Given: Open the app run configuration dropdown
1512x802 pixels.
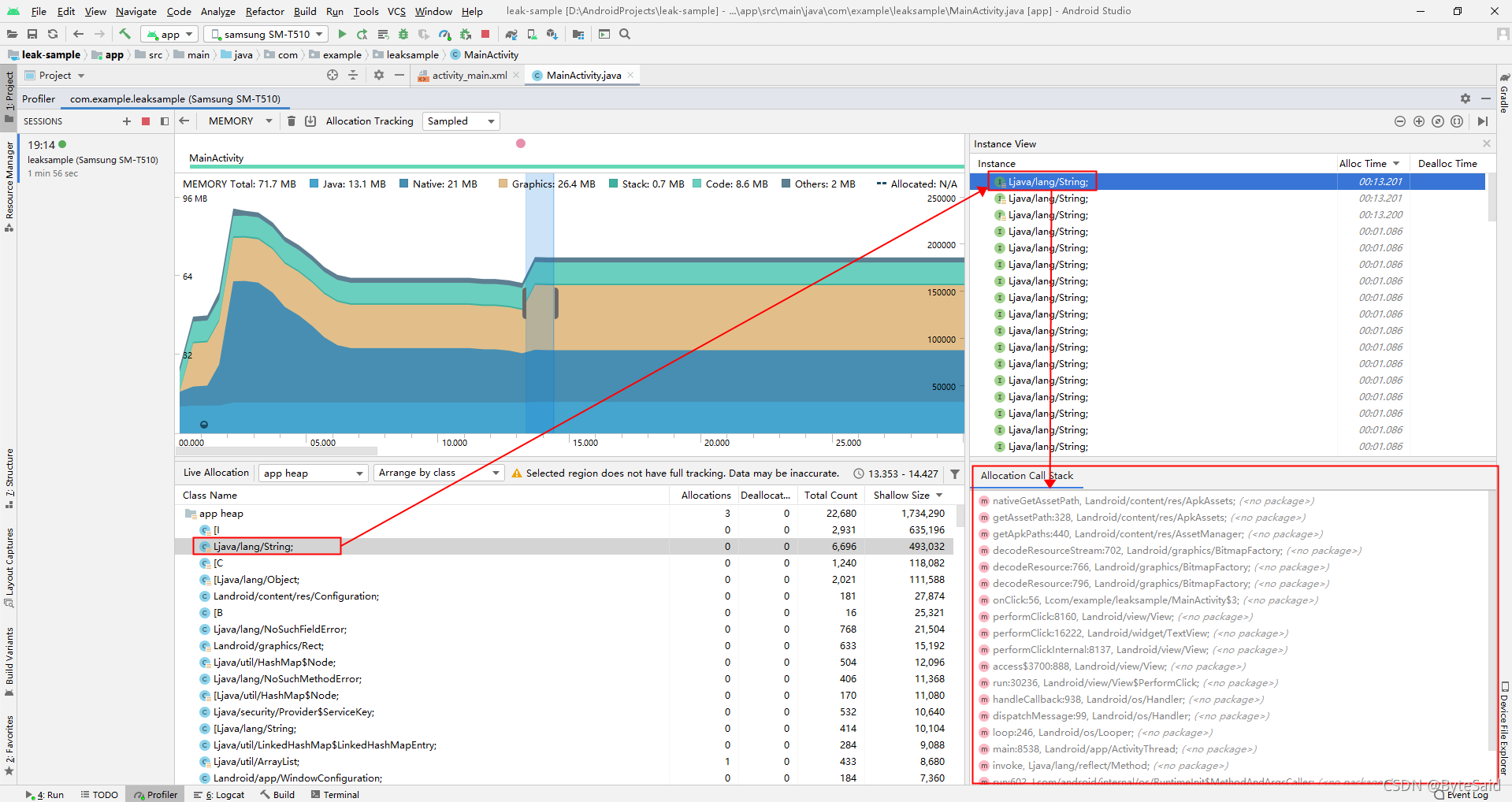Looking at the screenshot, I should tap(169, 34).
